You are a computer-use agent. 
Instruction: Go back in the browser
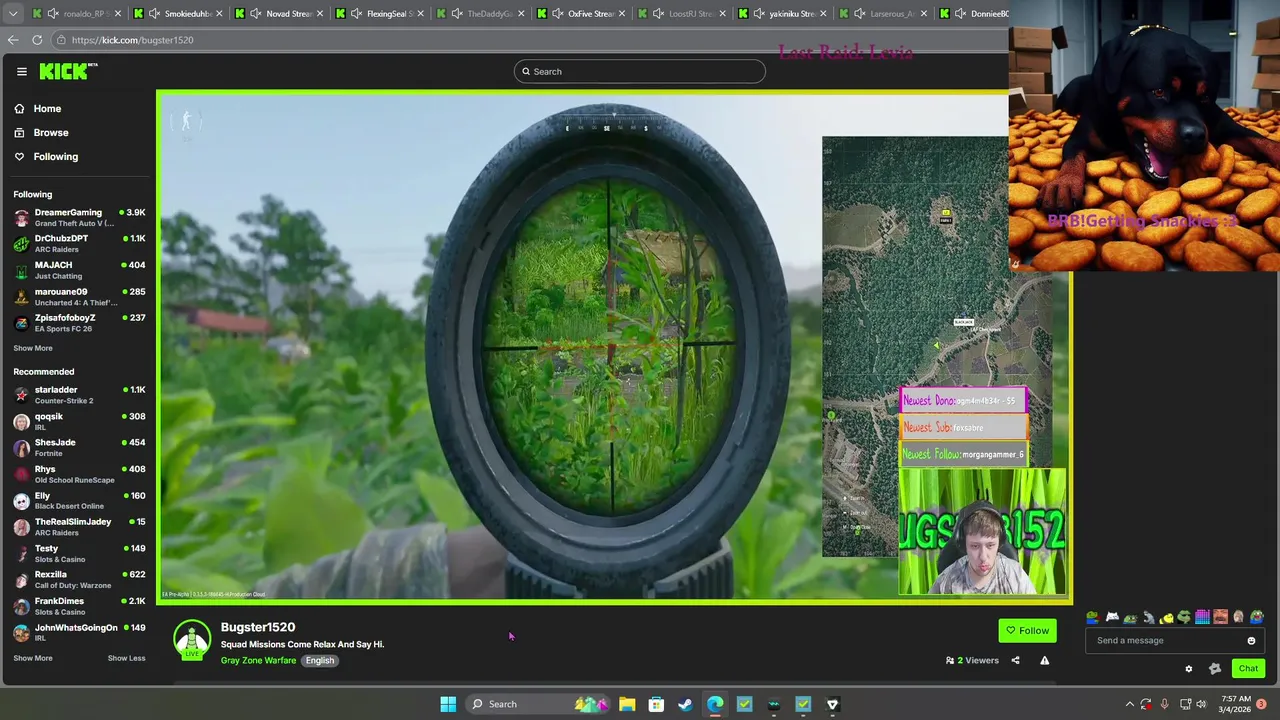[x=13, y=40]
